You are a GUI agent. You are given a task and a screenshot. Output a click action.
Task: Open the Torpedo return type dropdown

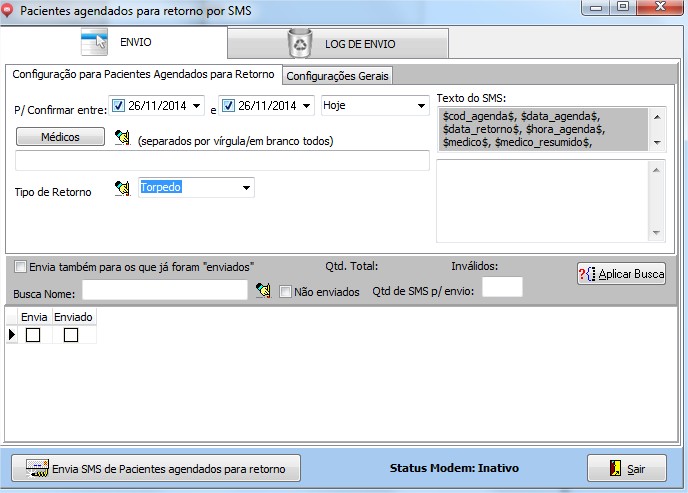[x=246, y=187]
